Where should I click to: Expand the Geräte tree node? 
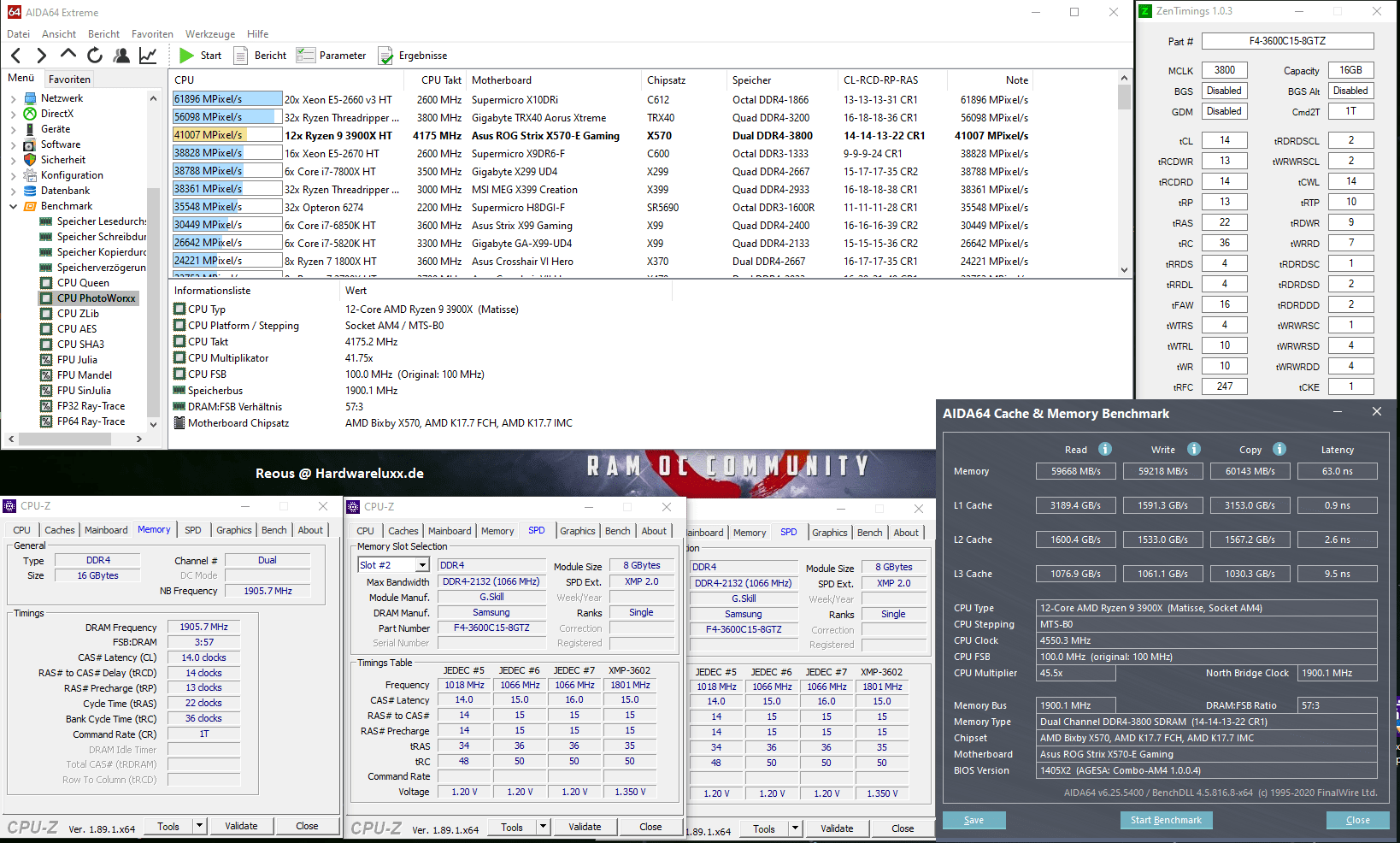pos(13,130)
